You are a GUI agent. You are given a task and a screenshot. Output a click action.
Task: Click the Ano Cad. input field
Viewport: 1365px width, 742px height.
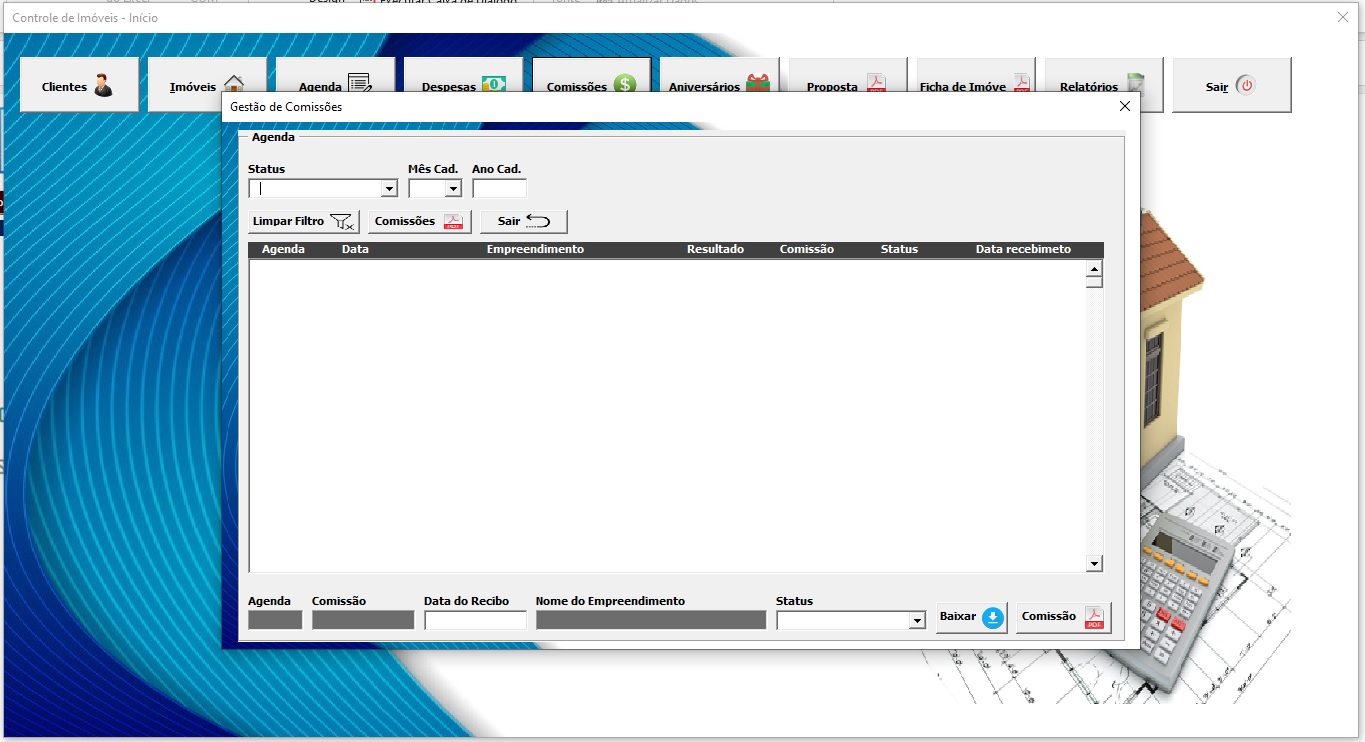tap(499, 189)
